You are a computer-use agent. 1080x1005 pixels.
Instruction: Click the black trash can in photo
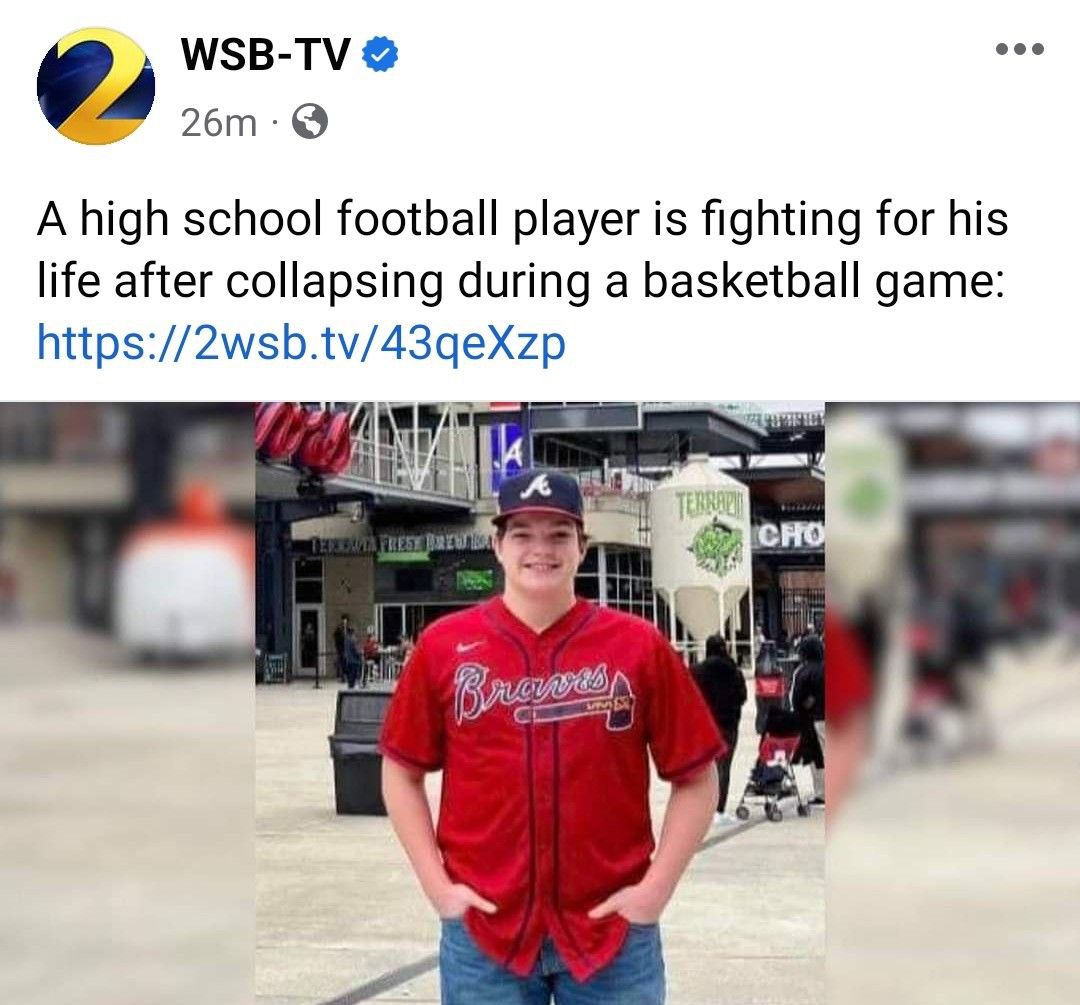pyautogui.click(x=360, y=752)
